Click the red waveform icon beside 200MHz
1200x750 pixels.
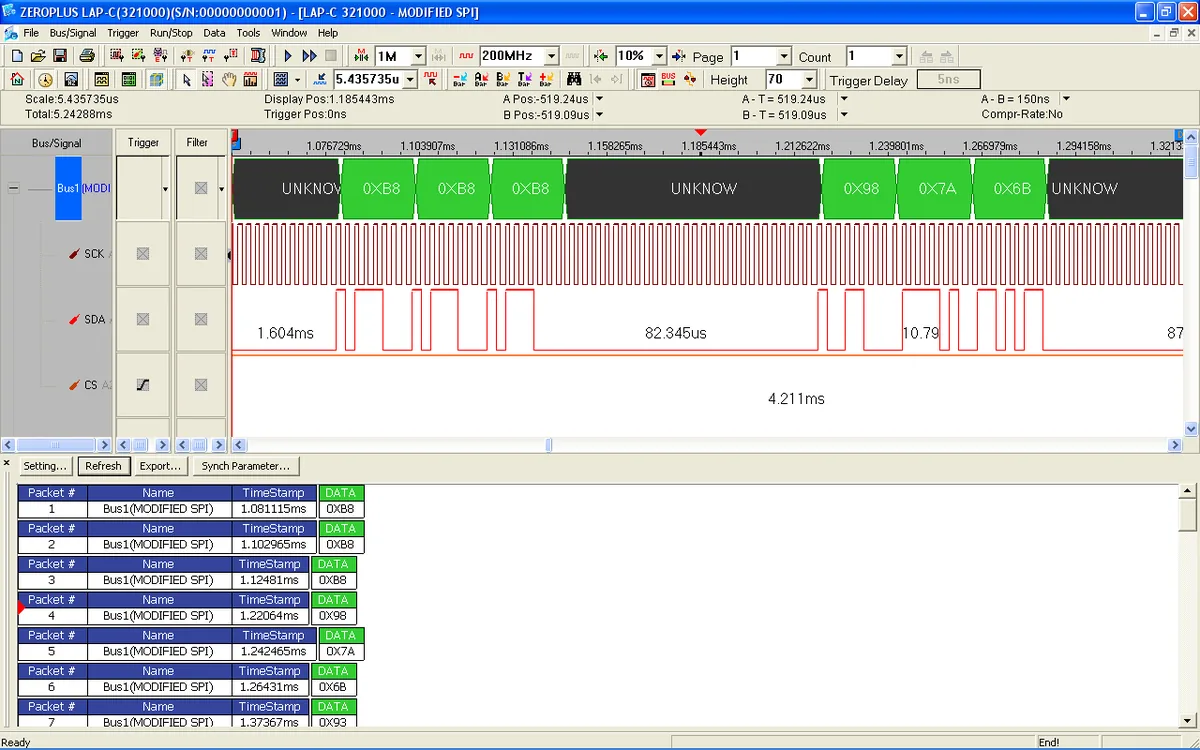[466, 56]
